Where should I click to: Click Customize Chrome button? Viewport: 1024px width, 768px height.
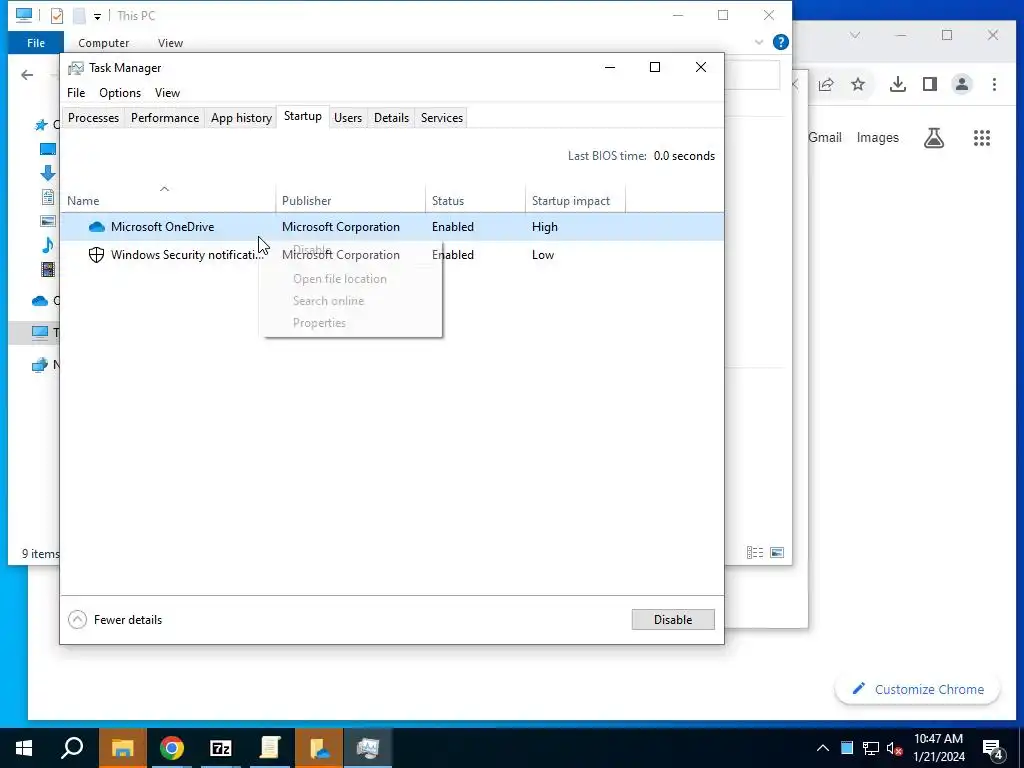coord(918,689)
